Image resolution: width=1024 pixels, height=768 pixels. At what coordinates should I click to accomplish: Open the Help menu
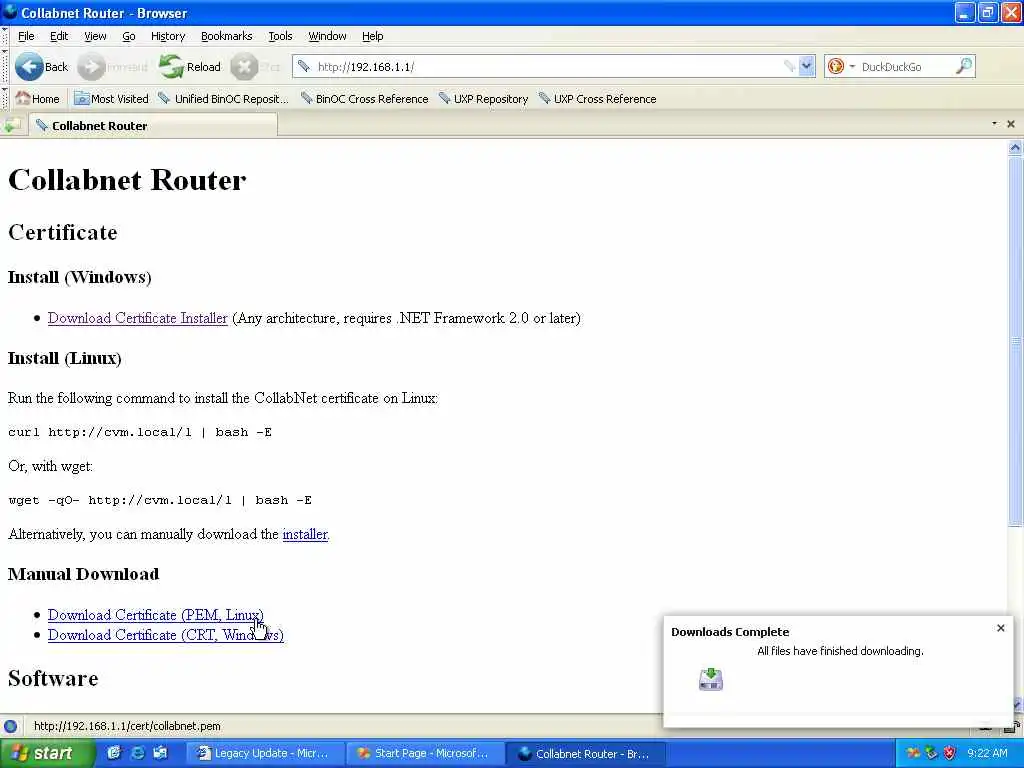coord(372,36)
